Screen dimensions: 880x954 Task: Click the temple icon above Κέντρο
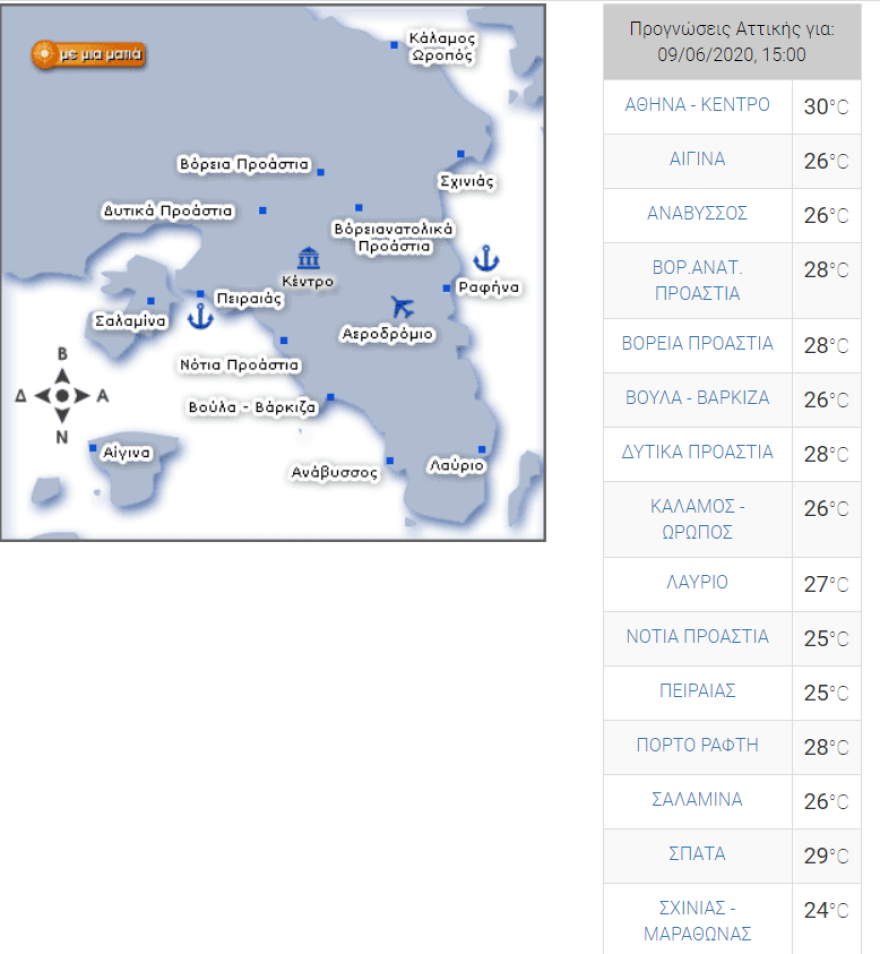(308, 258)
